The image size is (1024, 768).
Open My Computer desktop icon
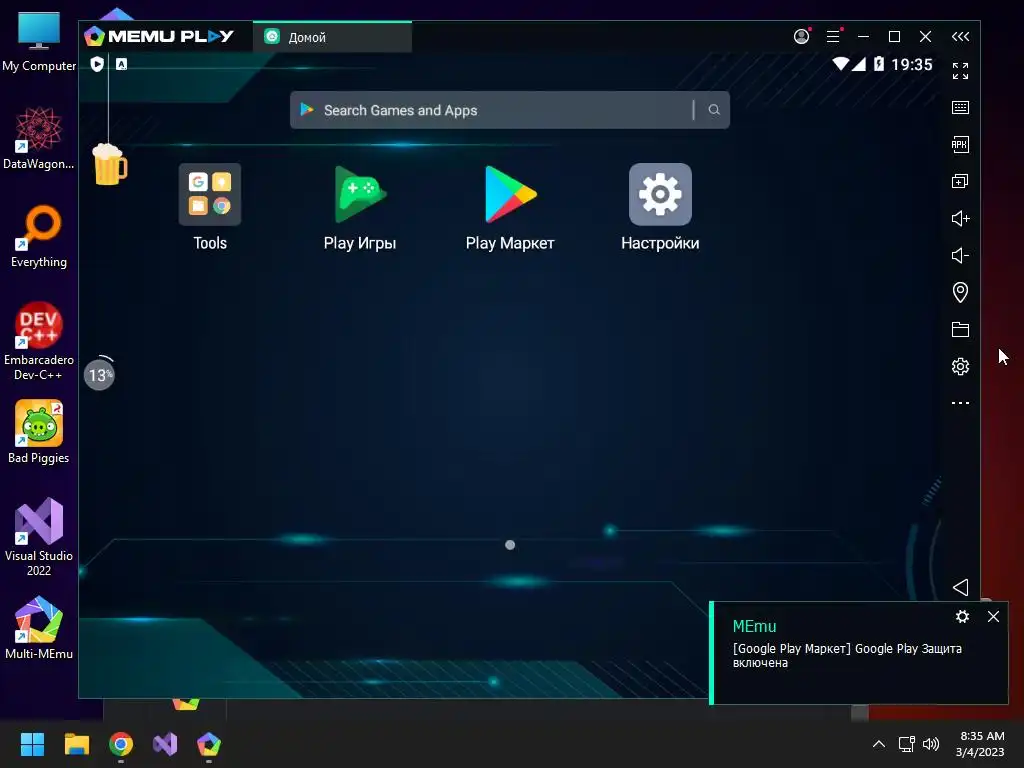[39, 41]
